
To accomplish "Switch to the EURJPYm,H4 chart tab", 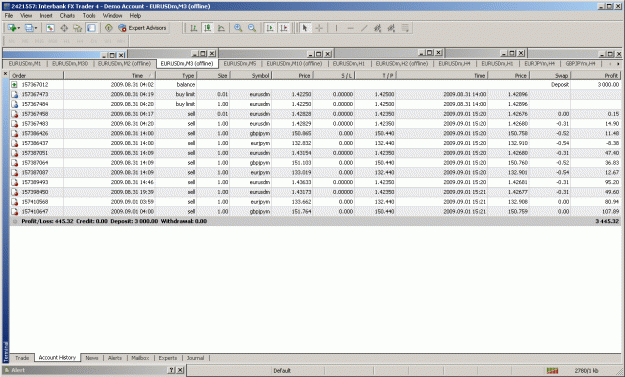I will pyautogui.click(x=539, y=64).
